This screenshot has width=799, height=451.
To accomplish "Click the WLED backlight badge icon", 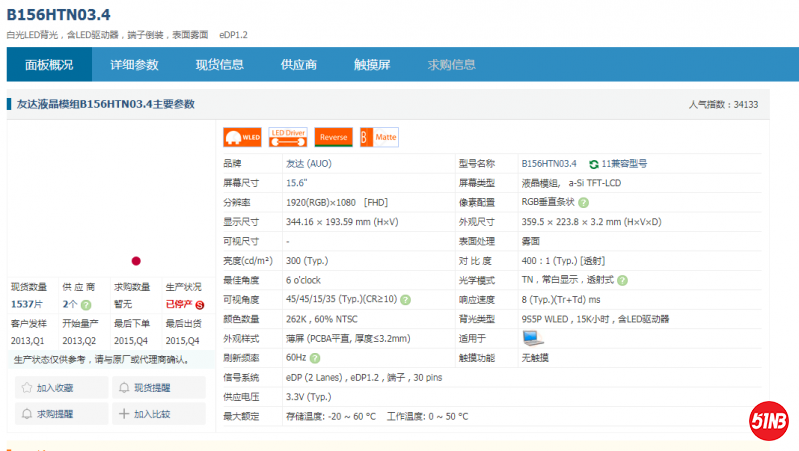I will tap(240, 137).
